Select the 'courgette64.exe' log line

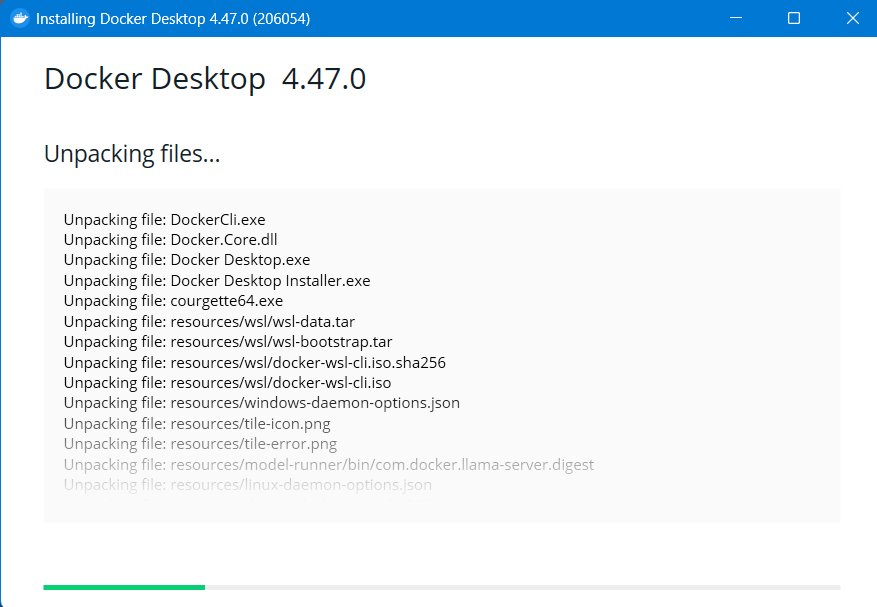click(x=173, y=300)
